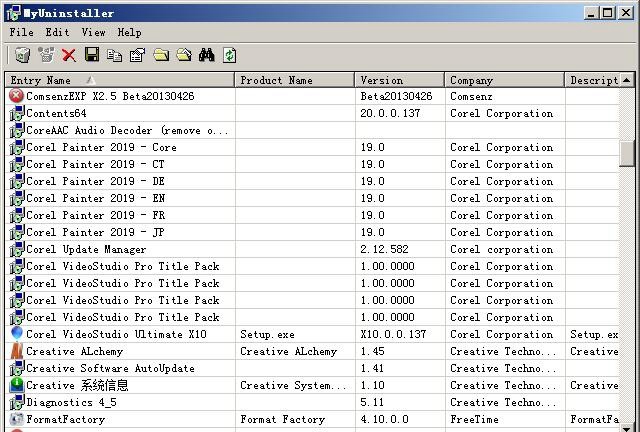Open the View menu
640x432 pixels.
tap(93, 32)
